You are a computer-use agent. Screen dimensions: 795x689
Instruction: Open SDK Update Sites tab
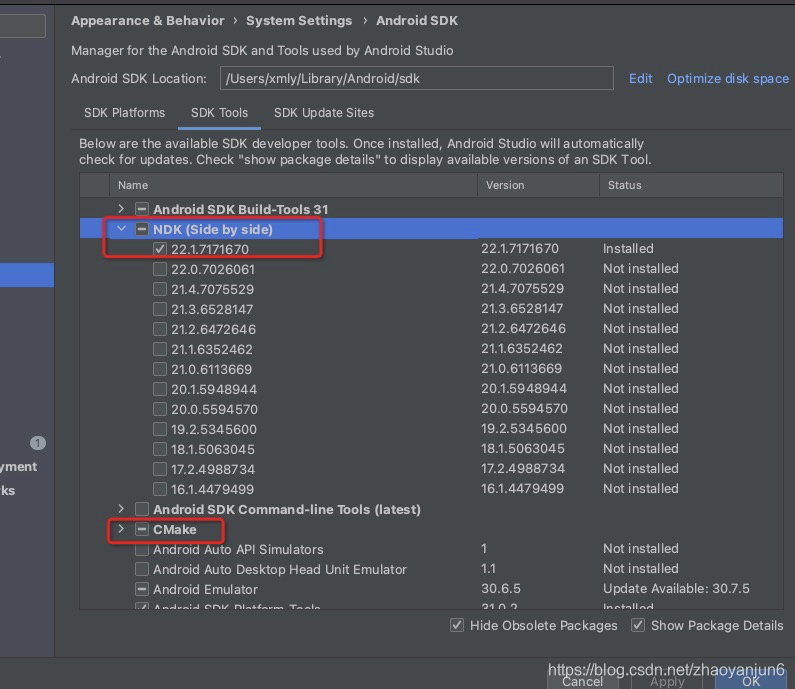(x=324, y=113)
